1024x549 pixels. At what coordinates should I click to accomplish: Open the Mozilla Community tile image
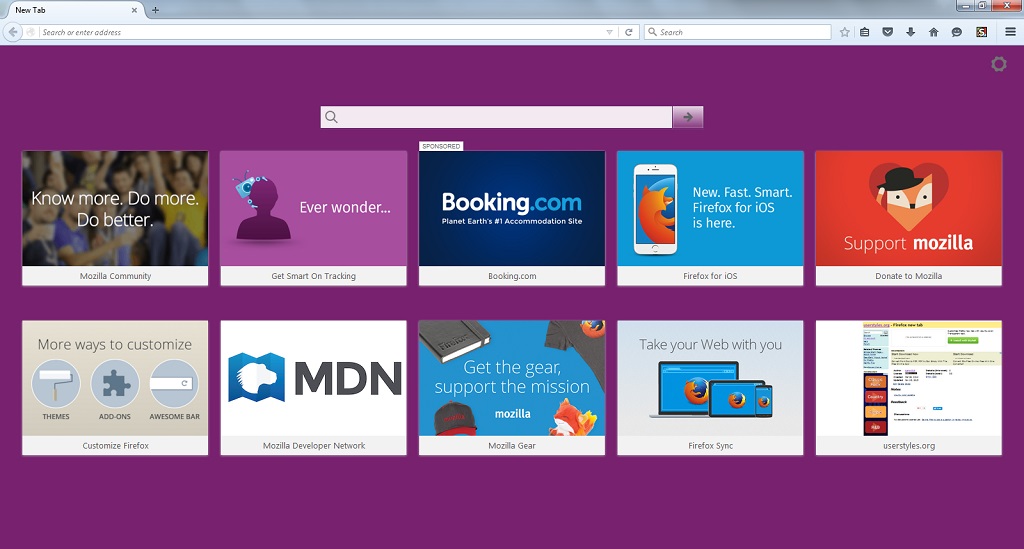(115, 208)
